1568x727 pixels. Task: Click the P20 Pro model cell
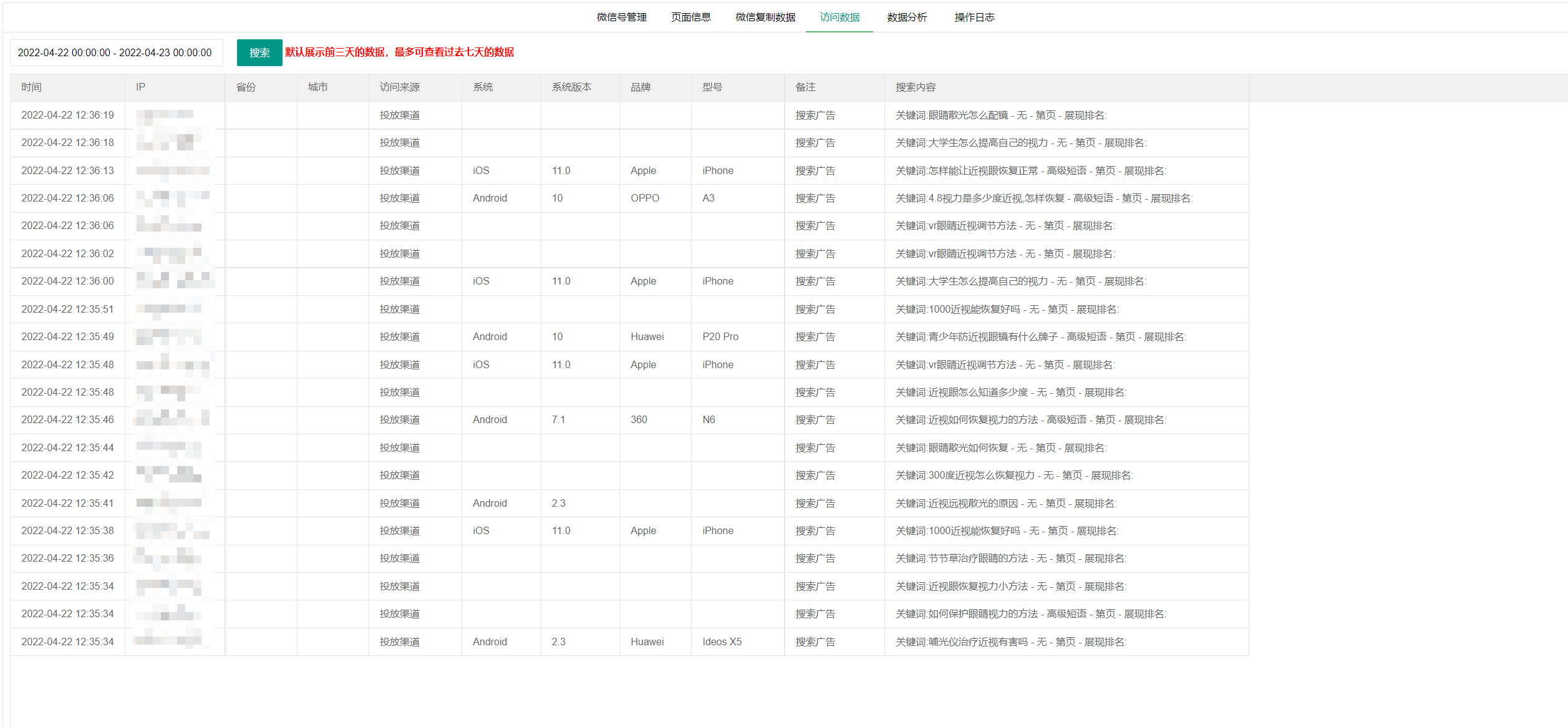(x=720, y=337)
